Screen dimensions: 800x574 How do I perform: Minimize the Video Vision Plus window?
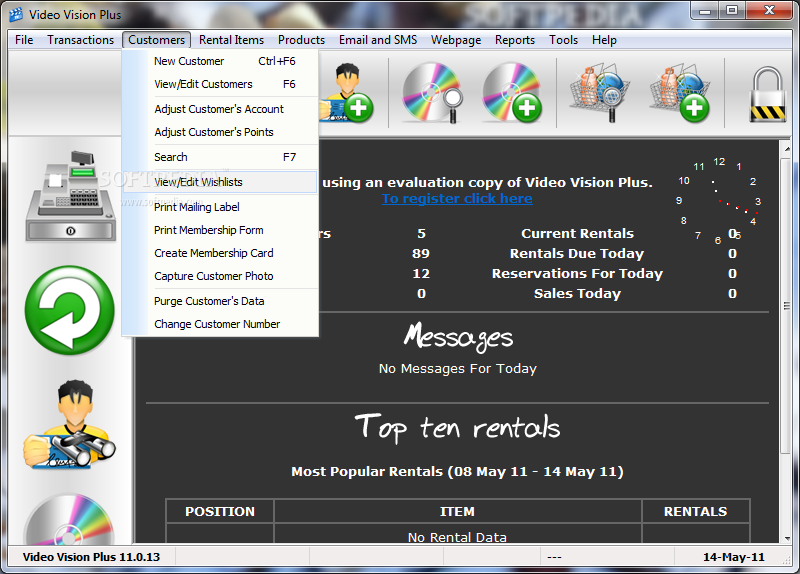click(x=705, y=10)
